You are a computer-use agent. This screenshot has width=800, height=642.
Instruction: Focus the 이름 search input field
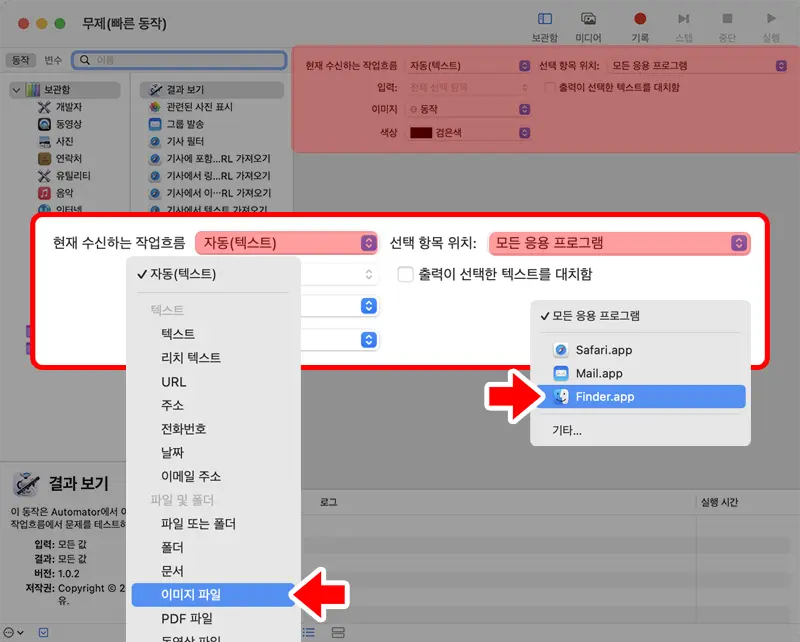pyautogui.click(x=180, y=60)
